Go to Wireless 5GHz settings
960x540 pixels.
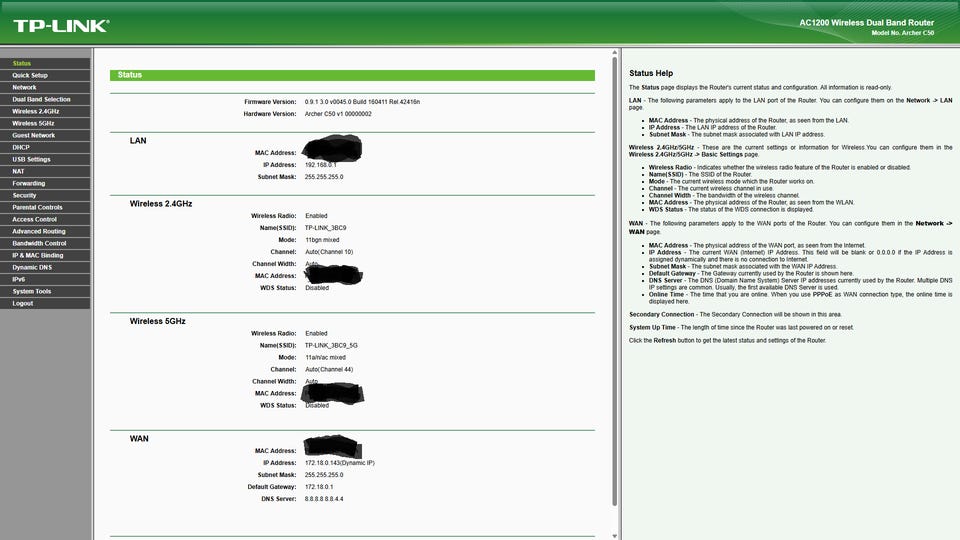point(45,123)
